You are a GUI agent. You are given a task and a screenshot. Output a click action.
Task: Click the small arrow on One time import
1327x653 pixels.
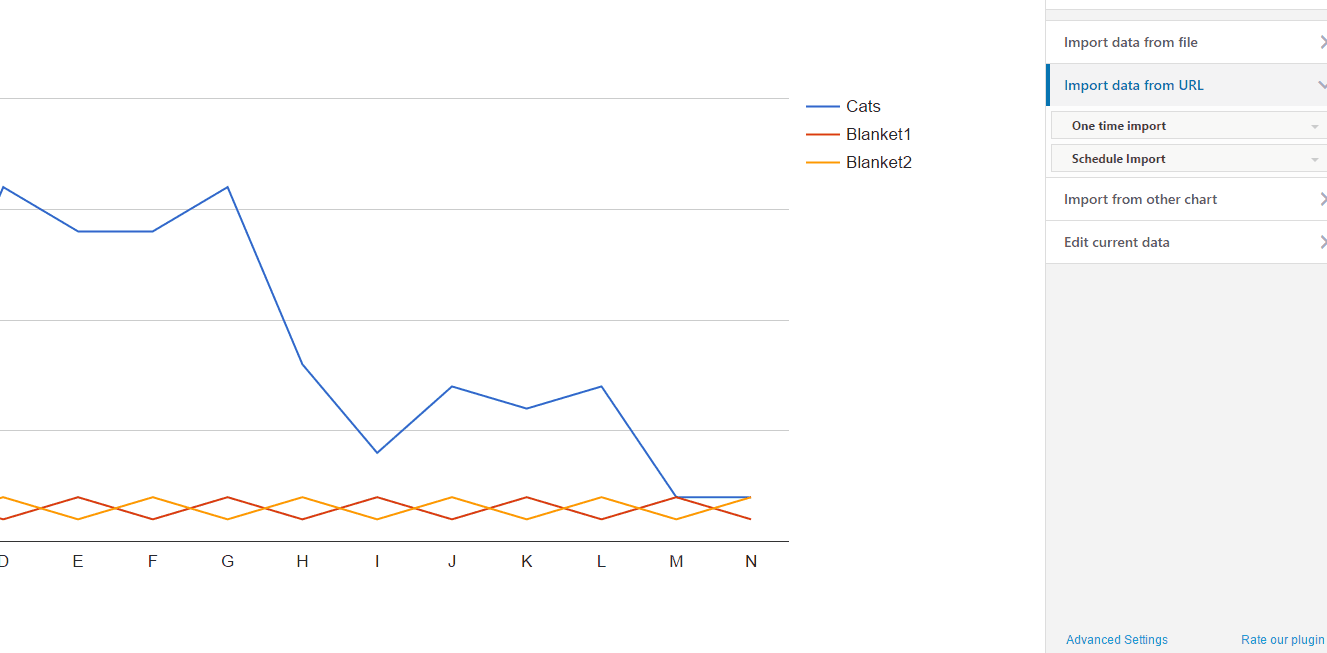(1314, 127)
